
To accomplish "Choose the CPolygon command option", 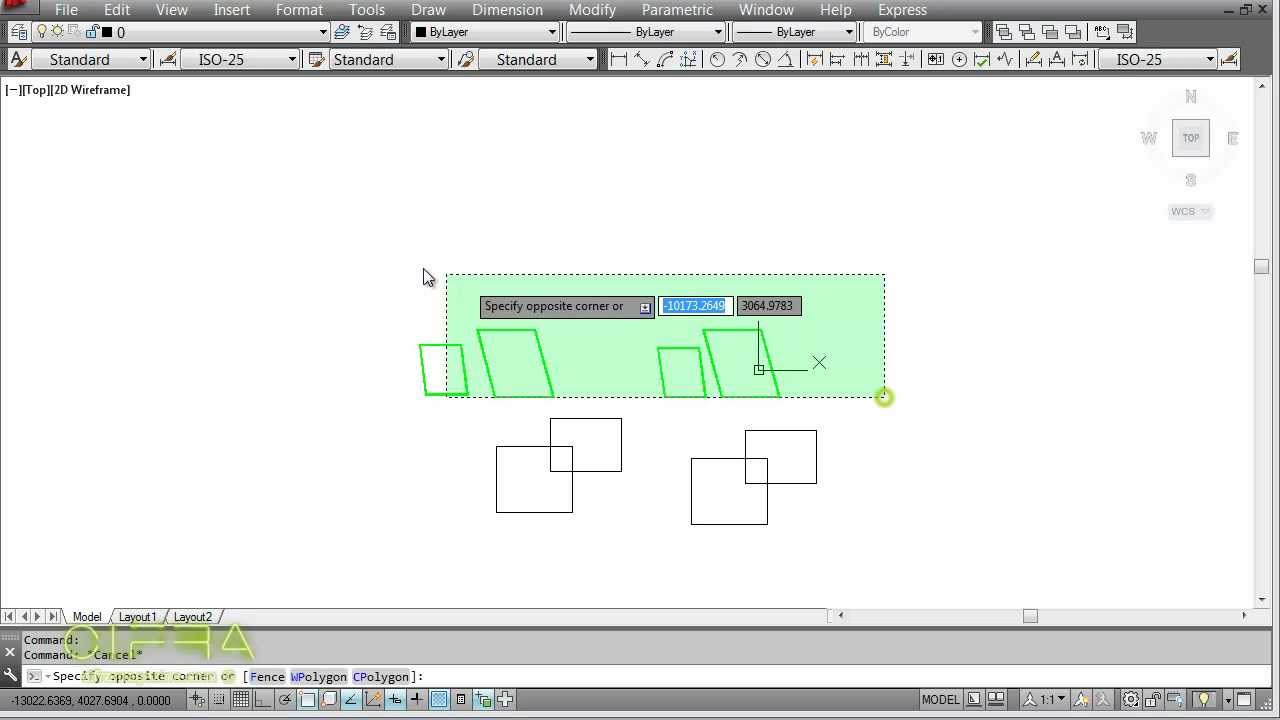I will tap(381, 676).
